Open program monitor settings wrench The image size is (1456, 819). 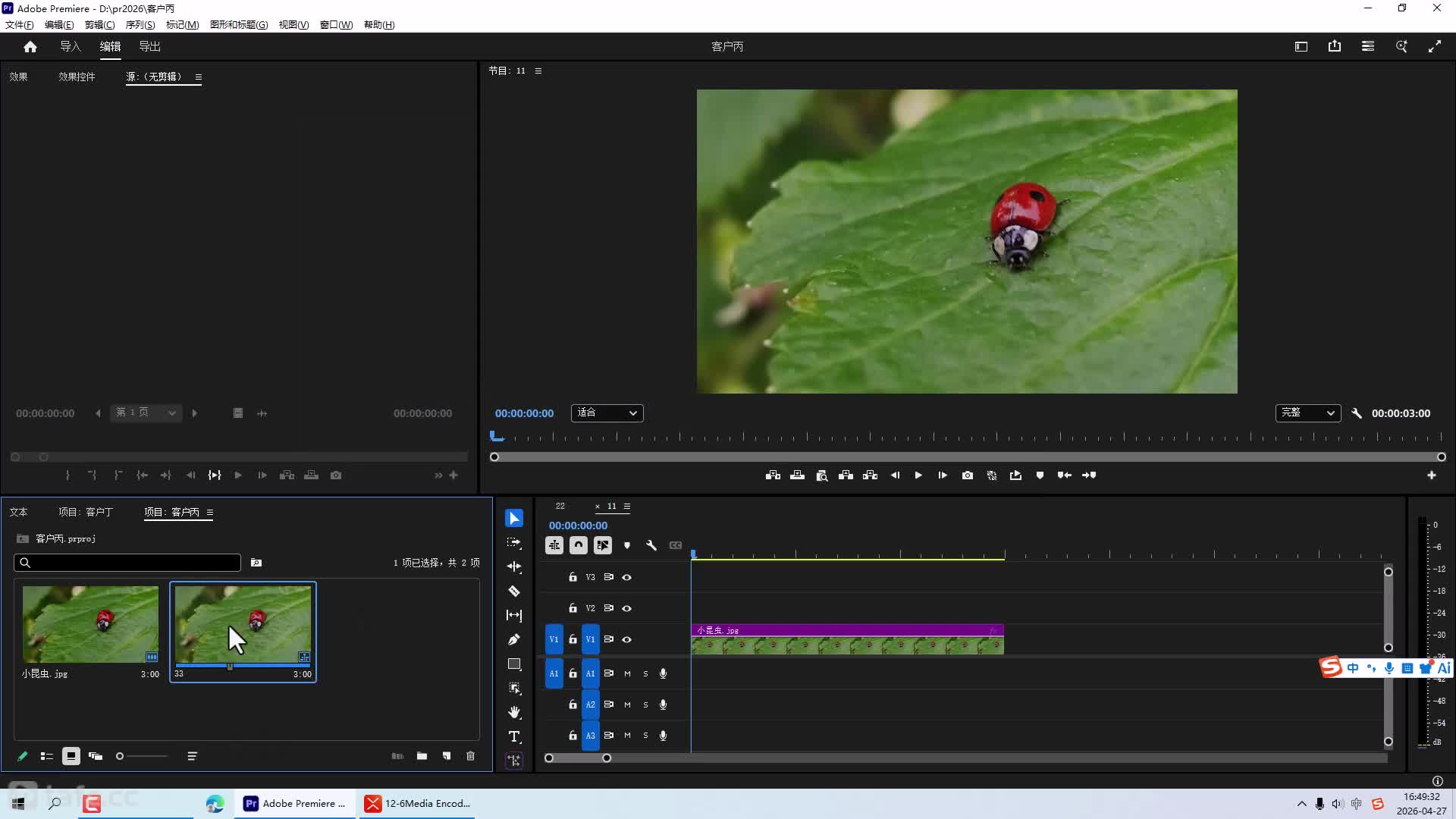point(1357,413)
